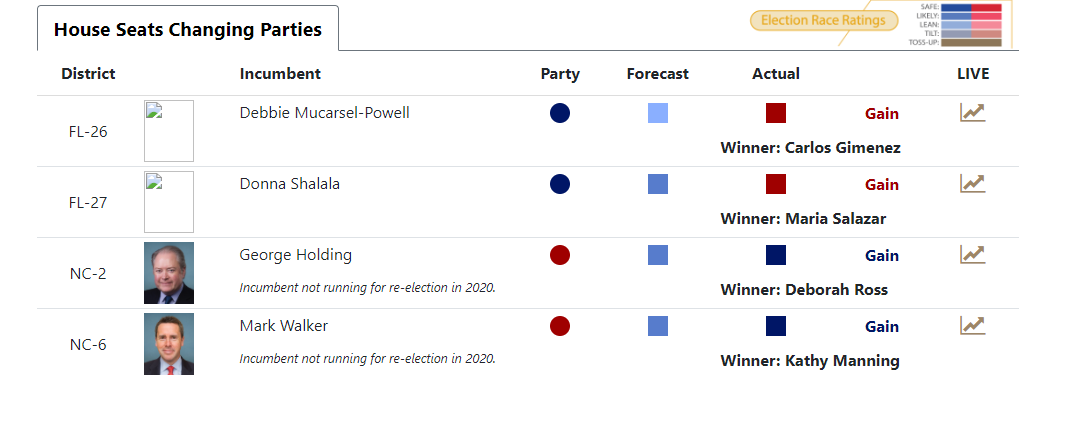Click the broken image for FL-26
Viewport: 1082px width, 440px height.
click(x=169, y=131)
